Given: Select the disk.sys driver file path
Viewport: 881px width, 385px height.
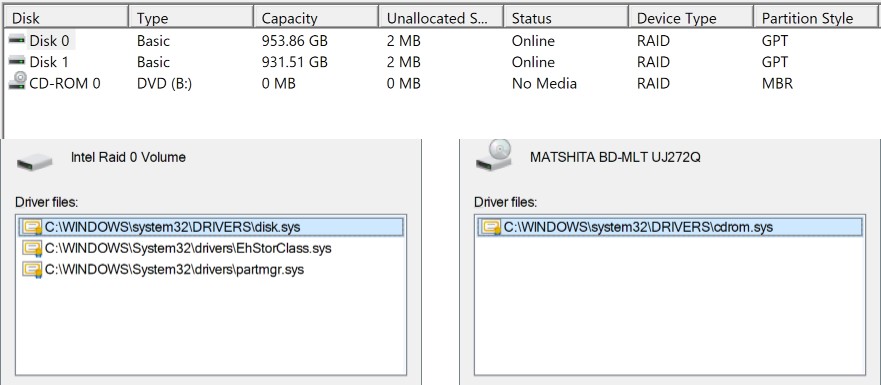Looking at the screenshot, I should [x=172, y=227].
